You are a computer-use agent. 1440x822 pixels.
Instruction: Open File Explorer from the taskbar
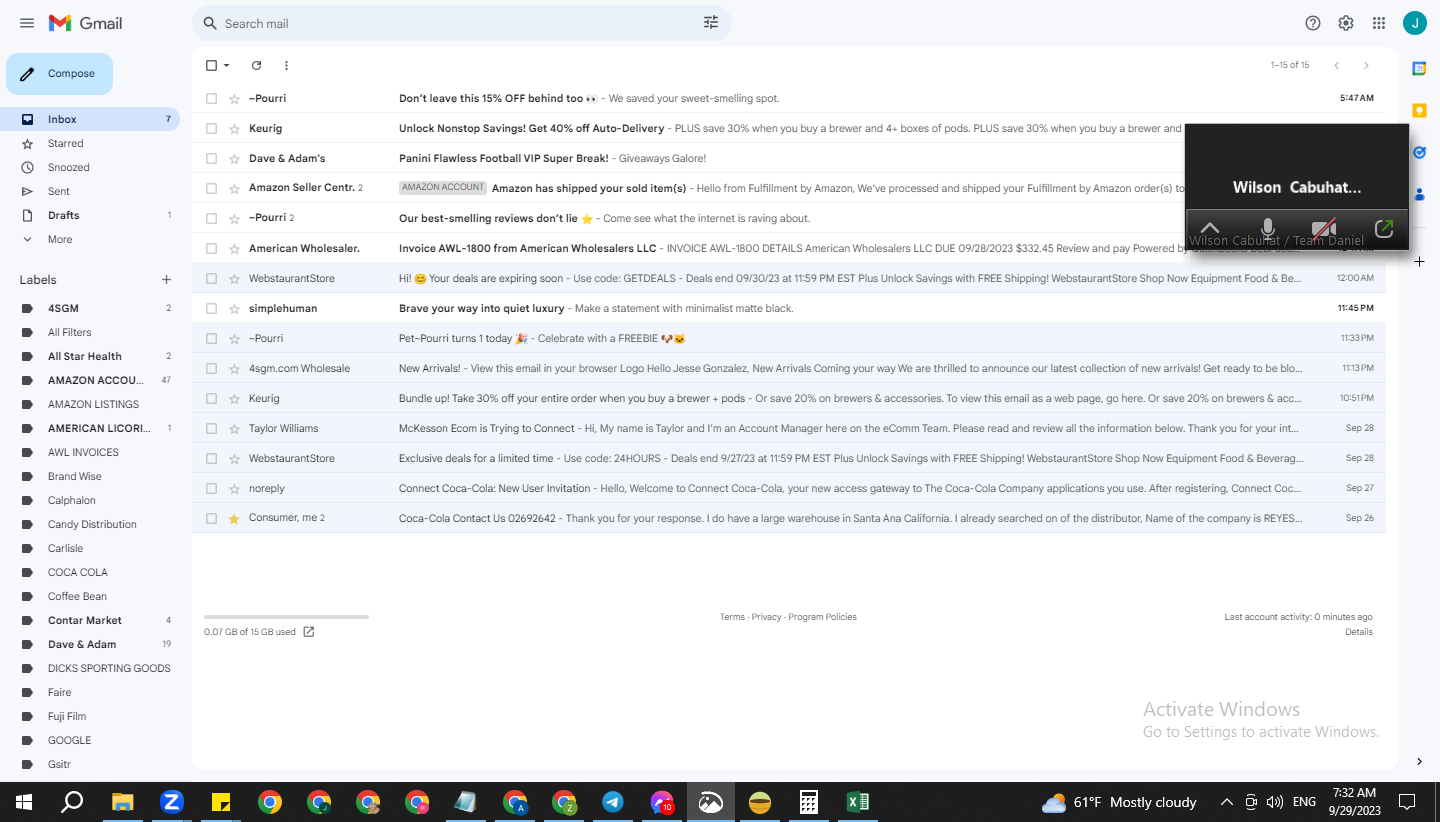[122, 802]
